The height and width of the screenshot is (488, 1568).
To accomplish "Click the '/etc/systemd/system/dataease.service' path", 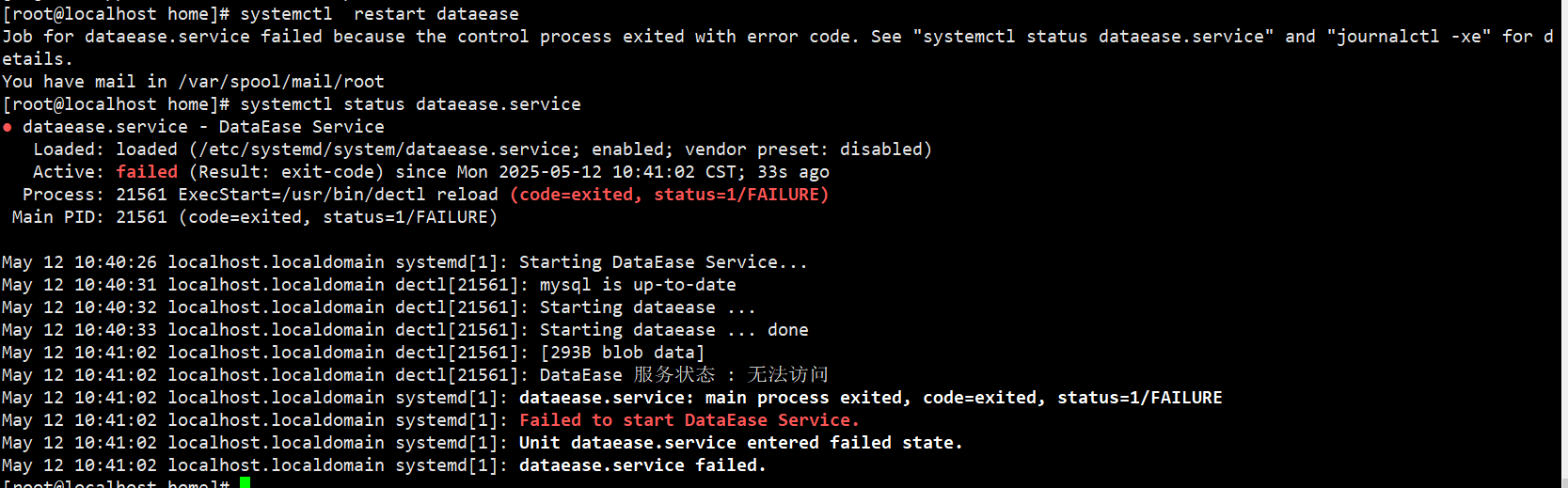I will coord(385,150).
